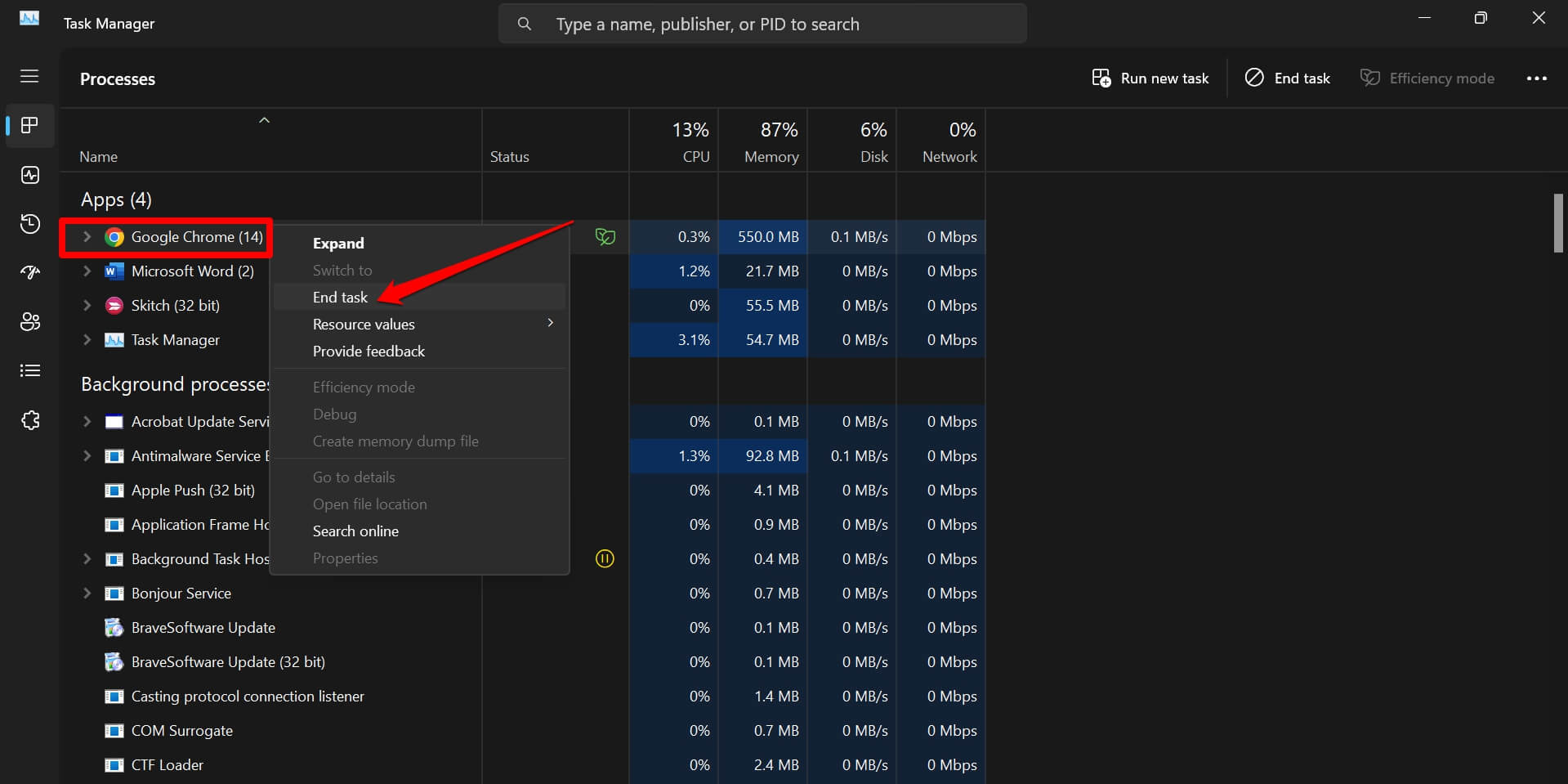Choose Switch to in context menu
This screenshot has width=1568, height=784.
point(419,271)
